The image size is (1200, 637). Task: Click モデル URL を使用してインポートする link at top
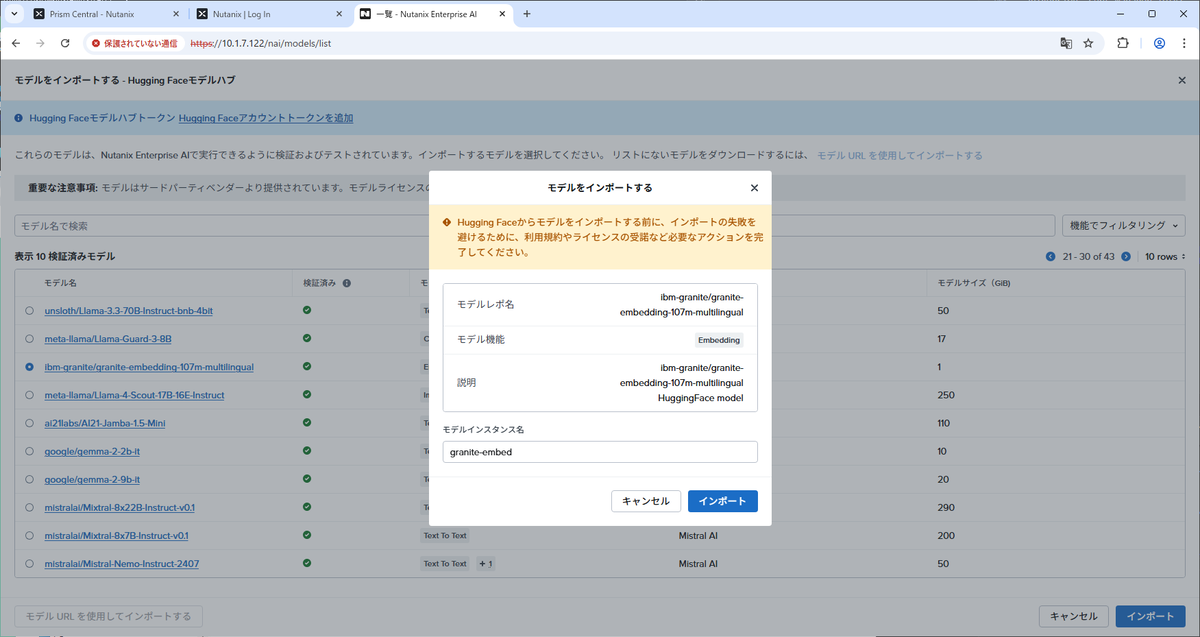tap(900, 155)
